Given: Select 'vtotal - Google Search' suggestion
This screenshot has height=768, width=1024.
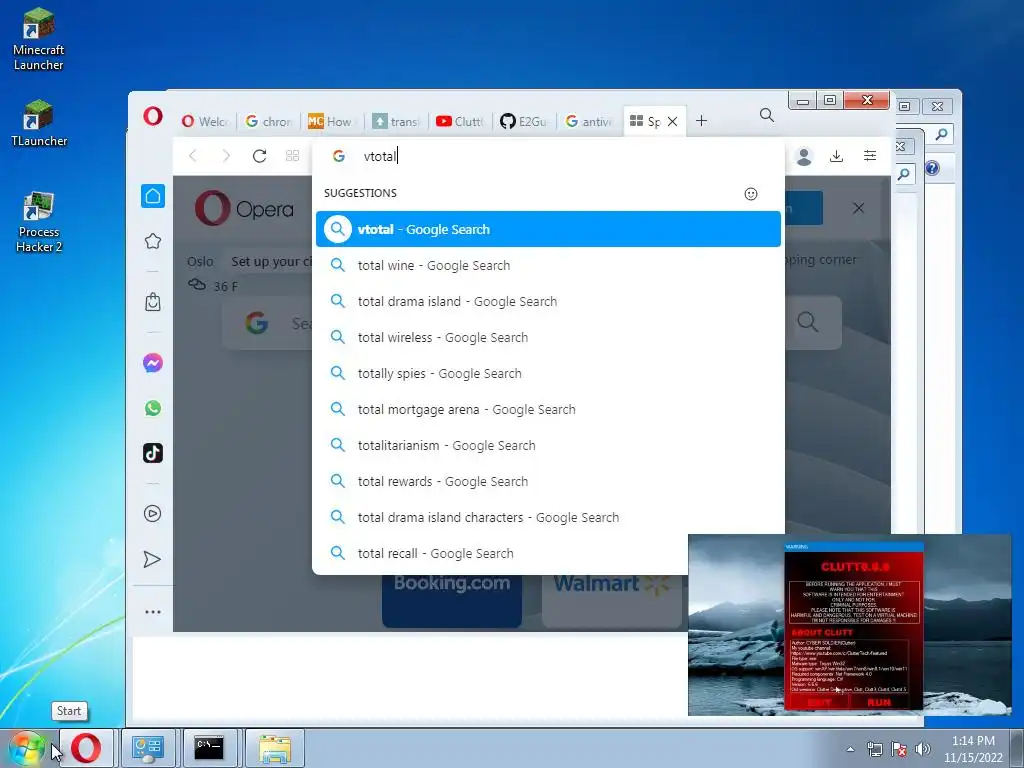Looking at the screenshot, I should pos(549,229).
